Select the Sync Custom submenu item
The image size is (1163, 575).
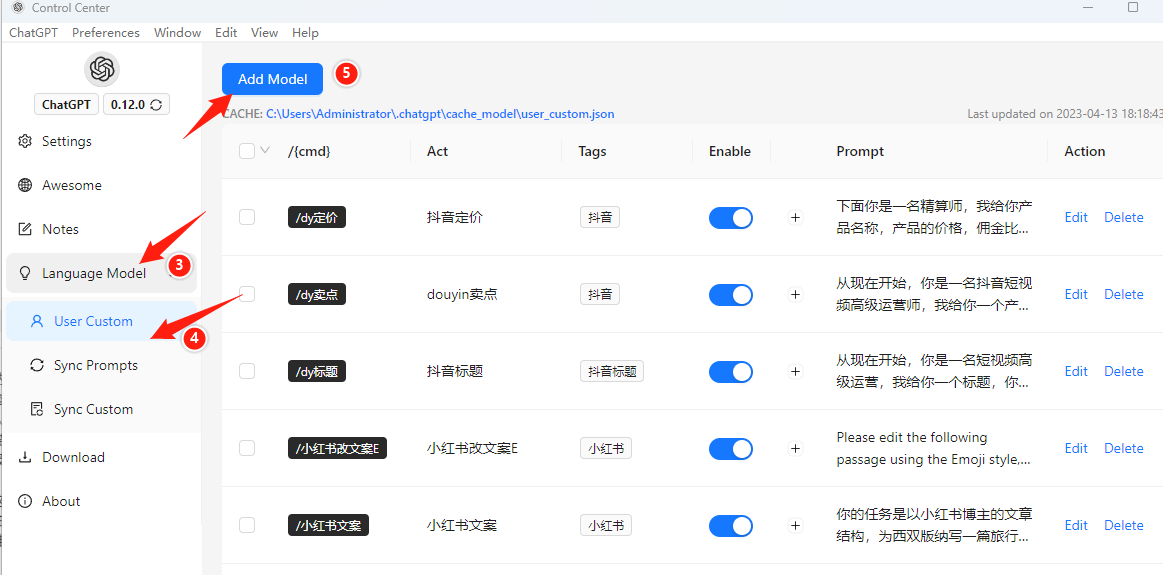[x=101, y=409]
